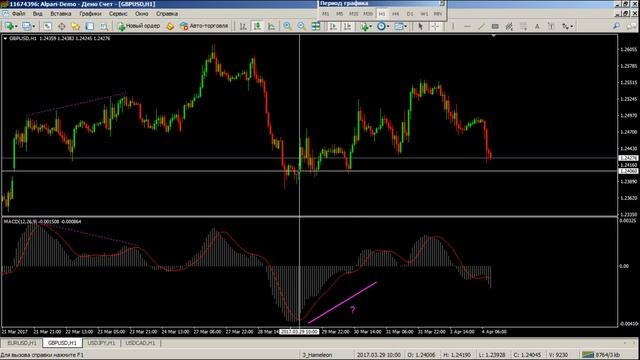Close the Период графика floating toolbar
640x360 pixels.
(x=442, y=3)
